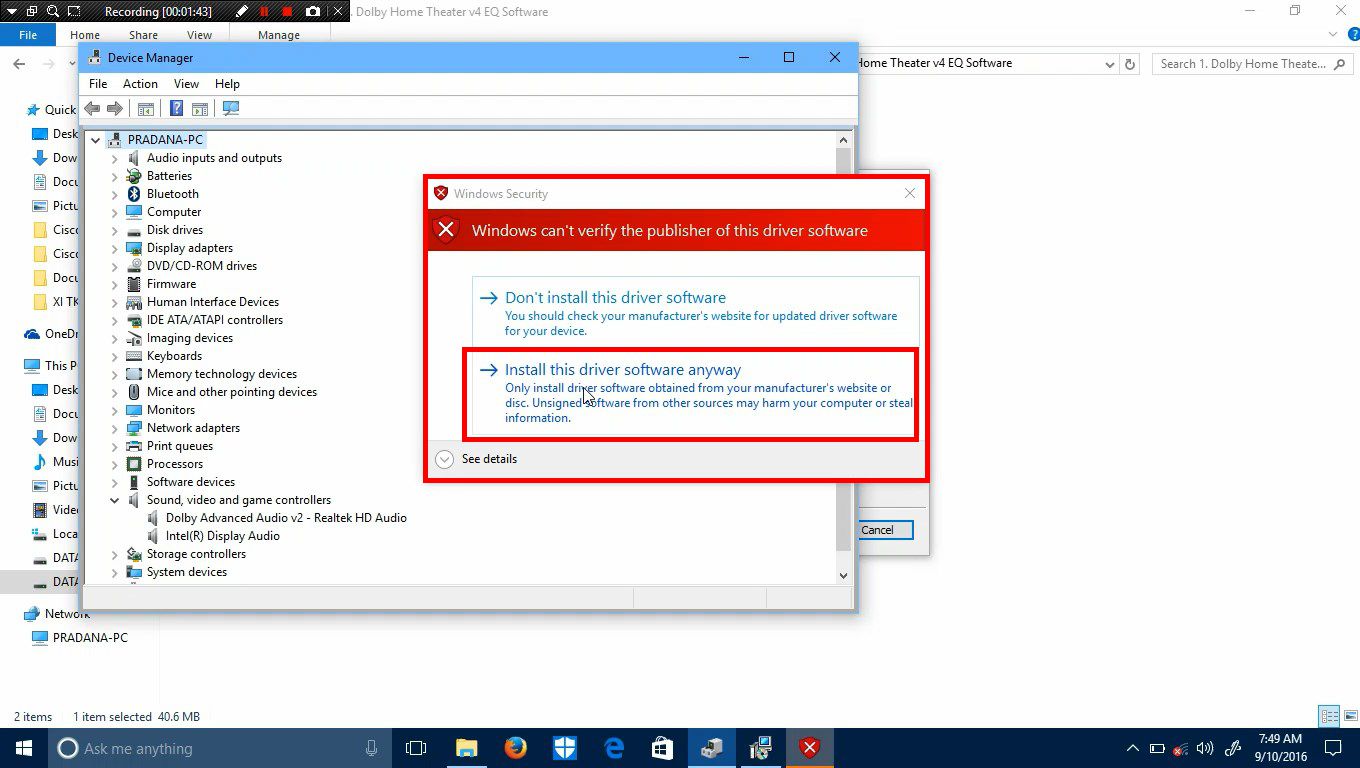Click Forward arrow in Device Manager toolbar
This screenshot has height=768, width=1360.
(x=115, y=108)
